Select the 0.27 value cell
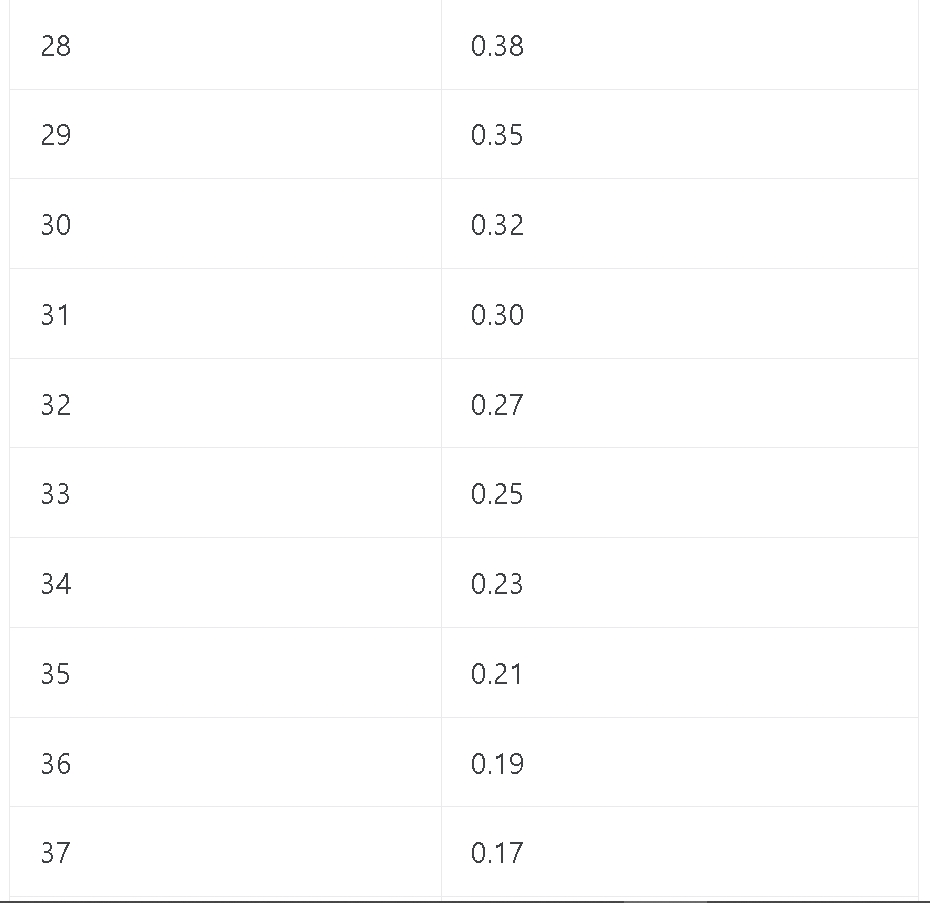 pyautogui.click(x=680, y=403)
